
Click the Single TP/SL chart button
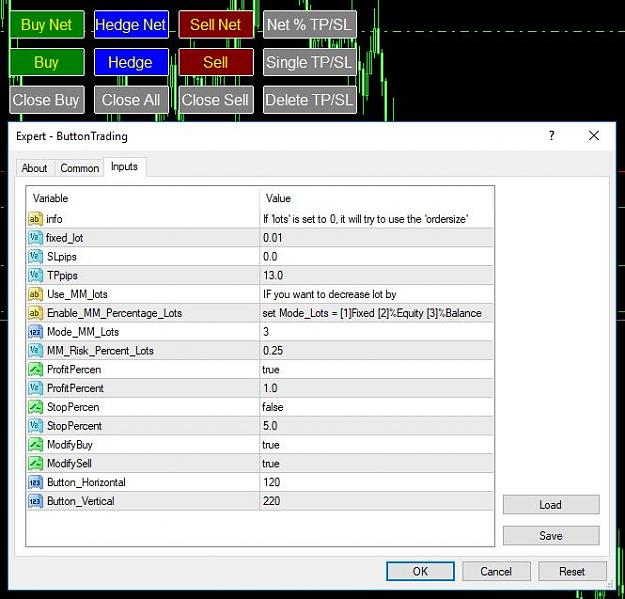tap(310, 62)
